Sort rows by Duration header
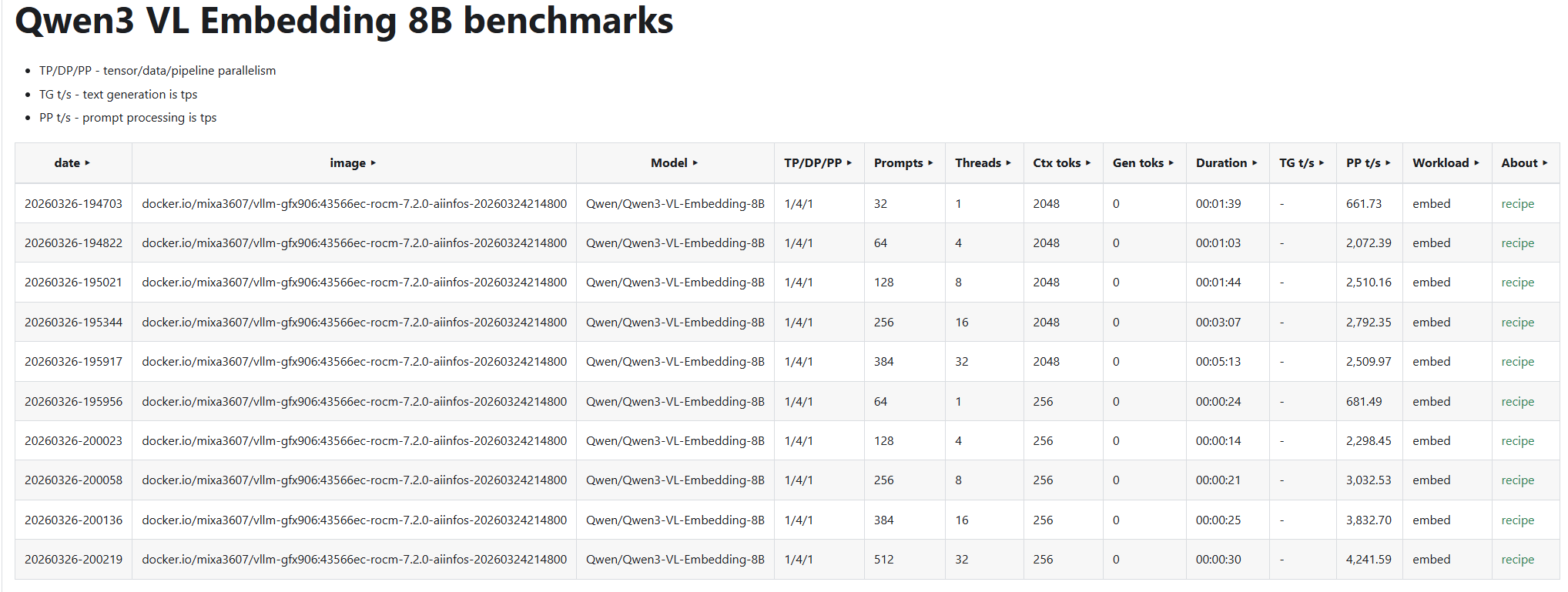 [x=1226, y=163]
